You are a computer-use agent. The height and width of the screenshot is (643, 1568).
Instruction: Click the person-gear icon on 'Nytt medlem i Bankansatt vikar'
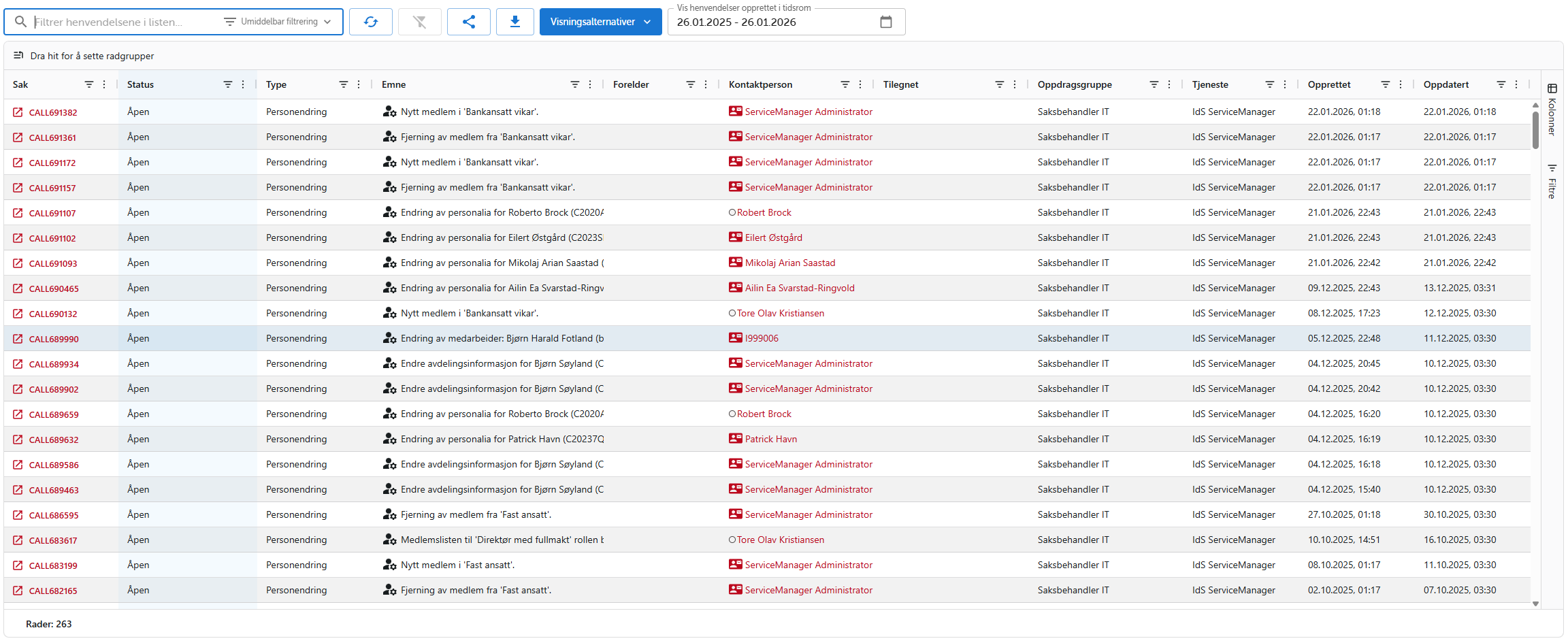click(389, 111)
